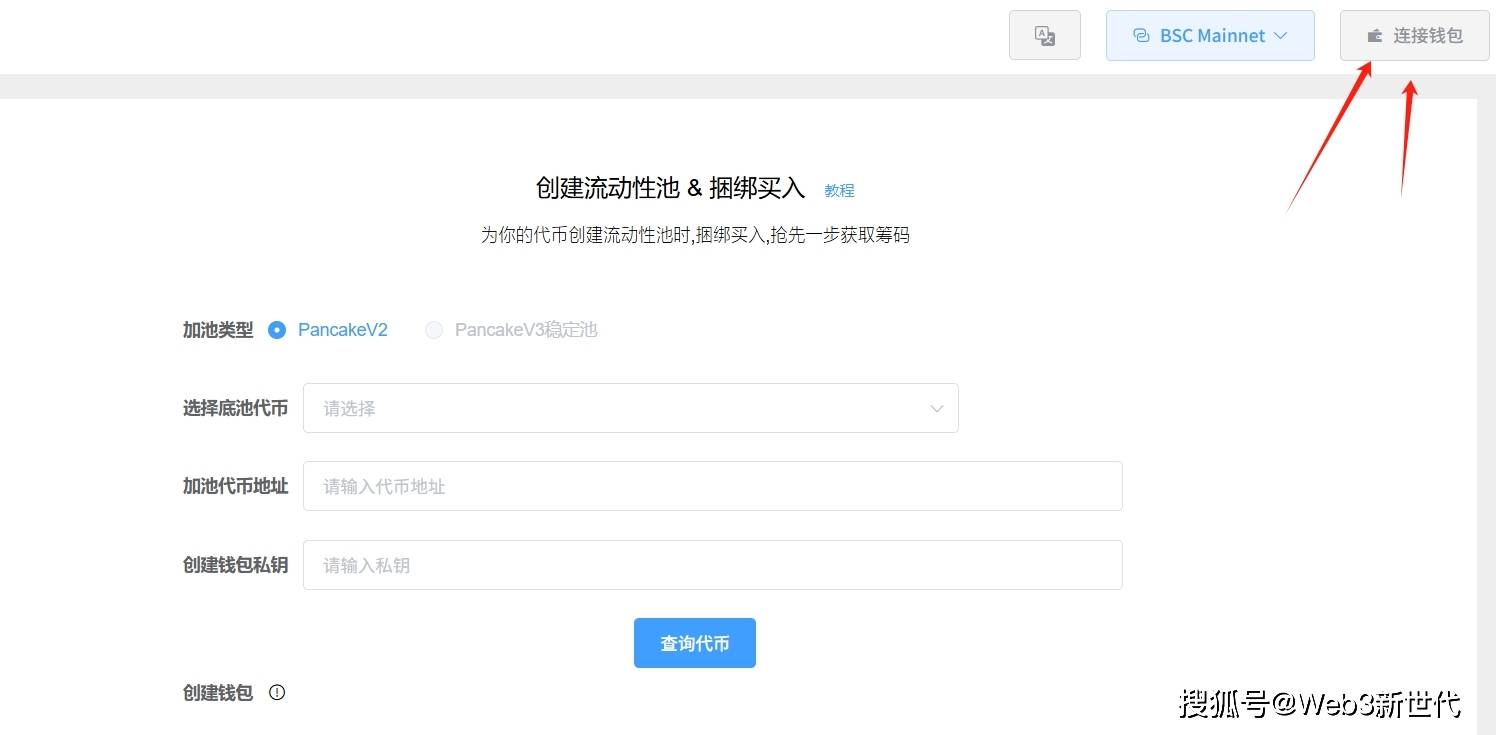Click the chevron arrow in 请选择 selector
The height and width of the screenshot is (735, 1496).
coord(936,408)
